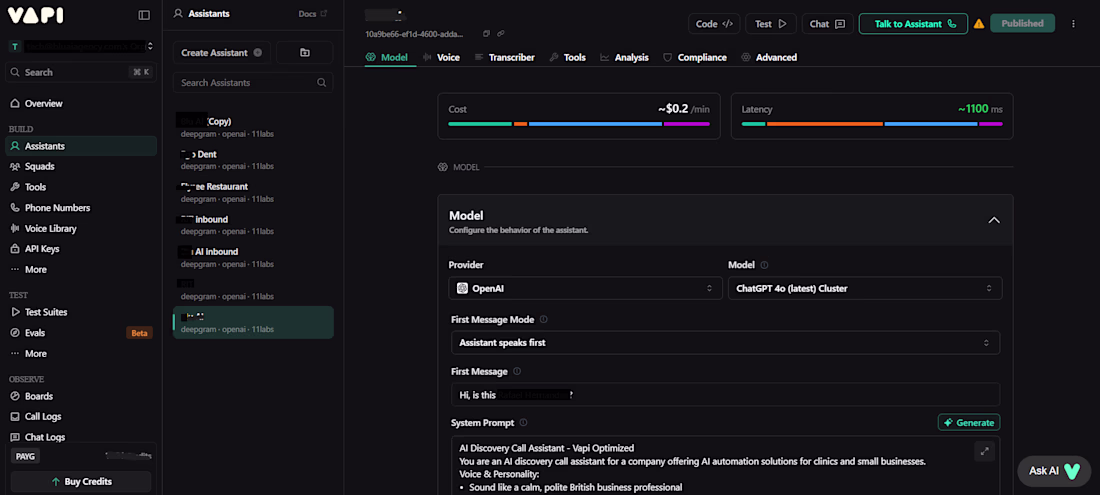Open Voice Library in the sidebar
Screen dimensions: 1100x495
pos(81,229)
